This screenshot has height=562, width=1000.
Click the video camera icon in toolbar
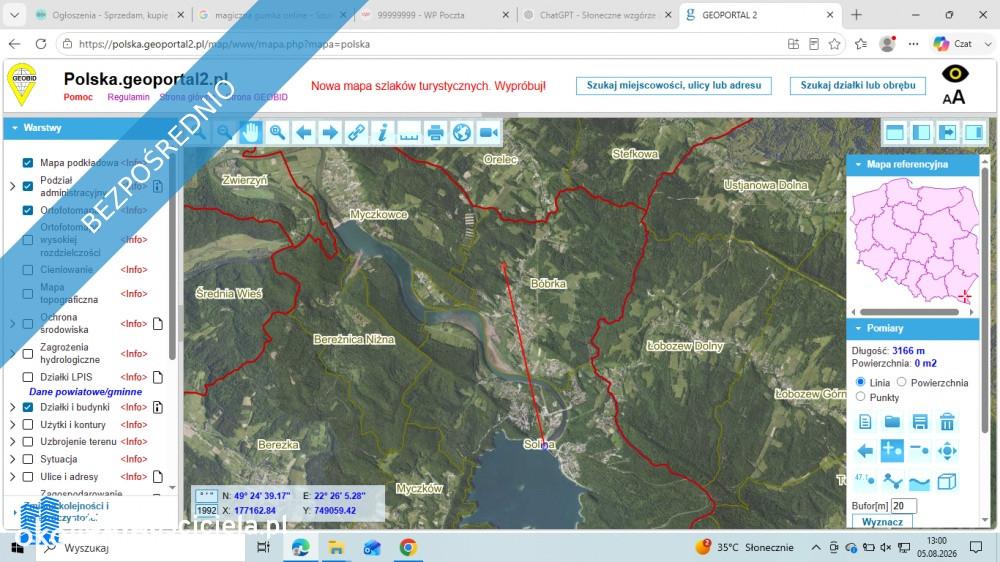point(489,133)
